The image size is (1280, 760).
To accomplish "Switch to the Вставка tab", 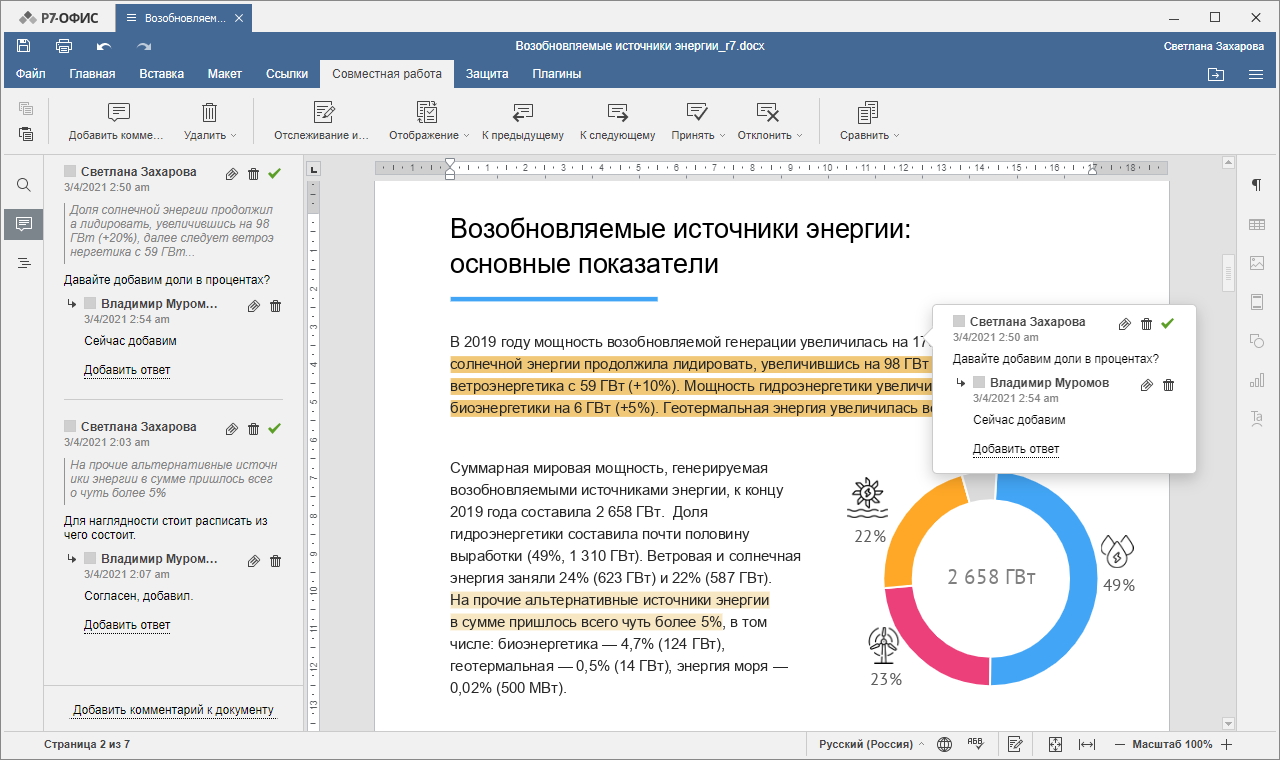I will (x=161, y=74).
